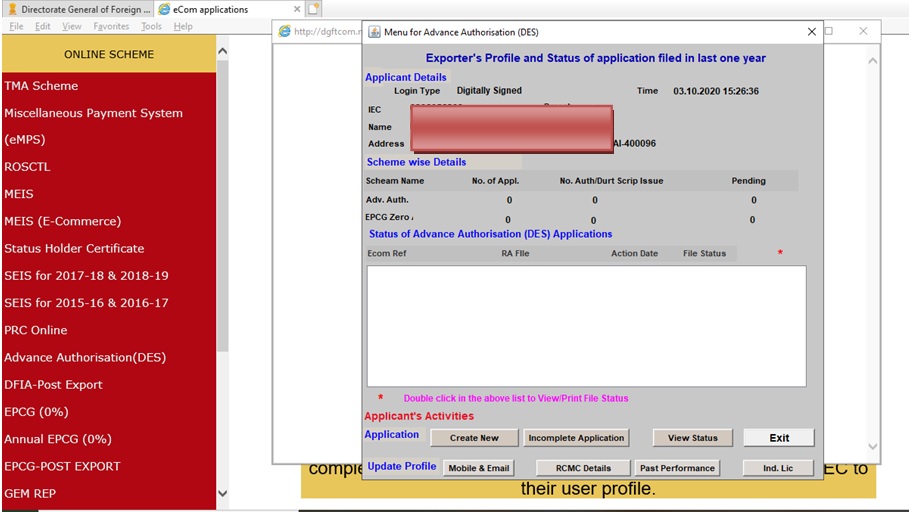909x512 pixels.
Task: Select SEIS for 2017-18 & 2018-19
Action: point(86,276)
